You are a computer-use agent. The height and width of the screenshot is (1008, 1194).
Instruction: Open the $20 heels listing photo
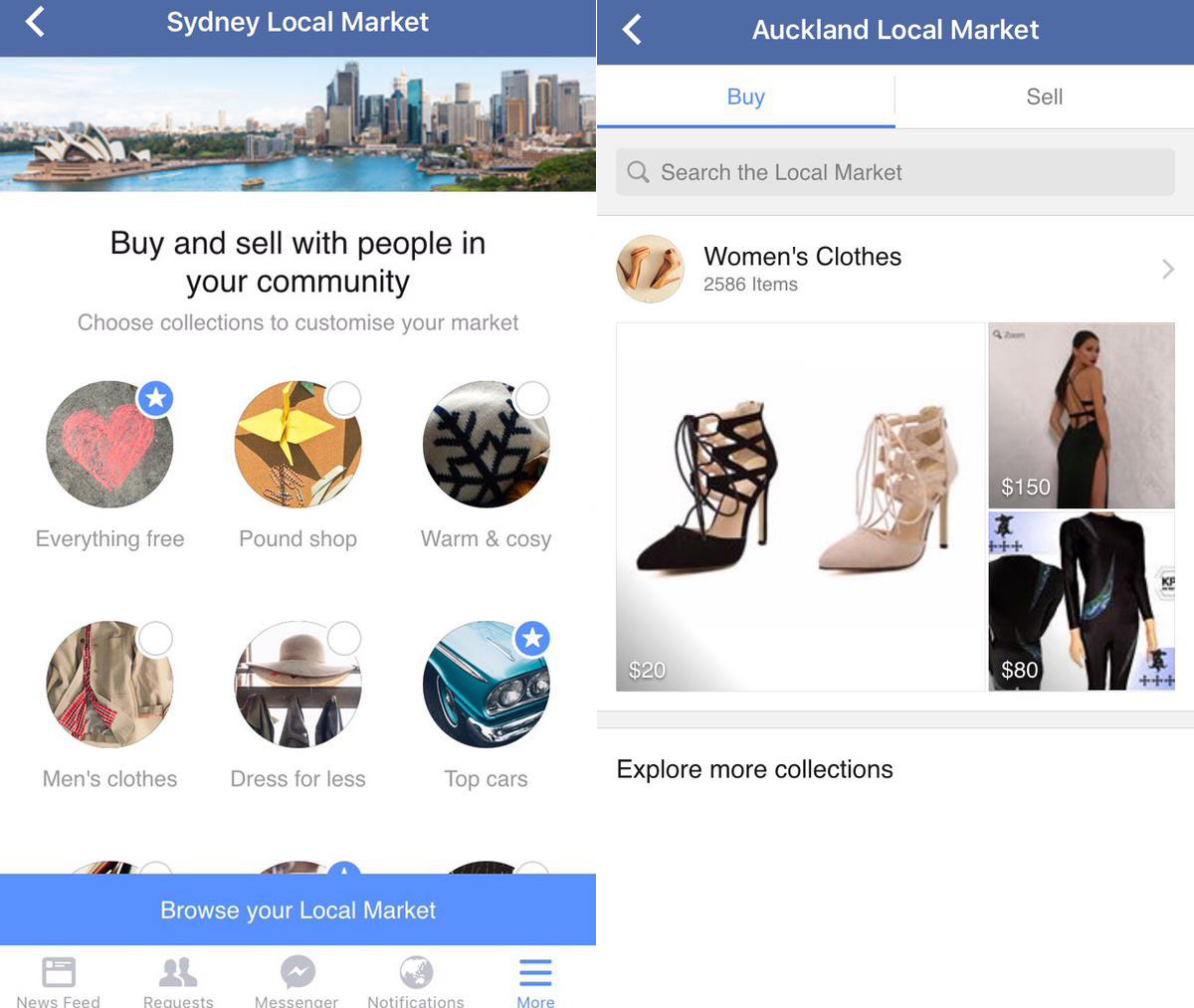[800, 506]
